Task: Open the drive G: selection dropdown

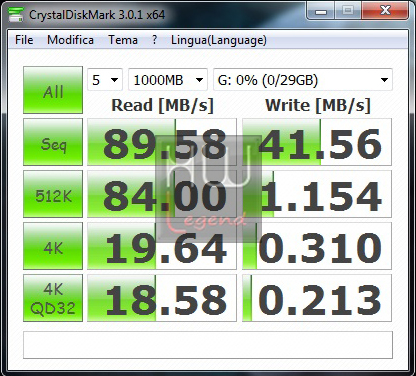Action: pyautogui.click(x=303, y=80)
